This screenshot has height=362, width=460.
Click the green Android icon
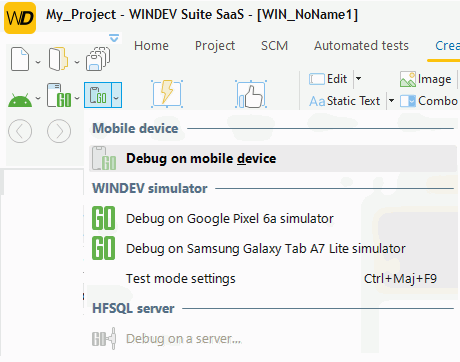20,100
